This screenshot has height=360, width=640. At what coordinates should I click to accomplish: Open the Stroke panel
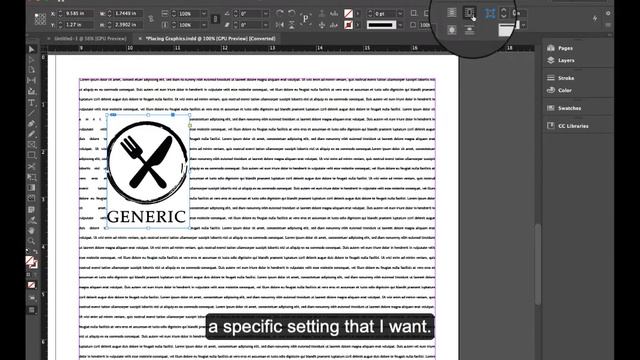tap(560, 78)
